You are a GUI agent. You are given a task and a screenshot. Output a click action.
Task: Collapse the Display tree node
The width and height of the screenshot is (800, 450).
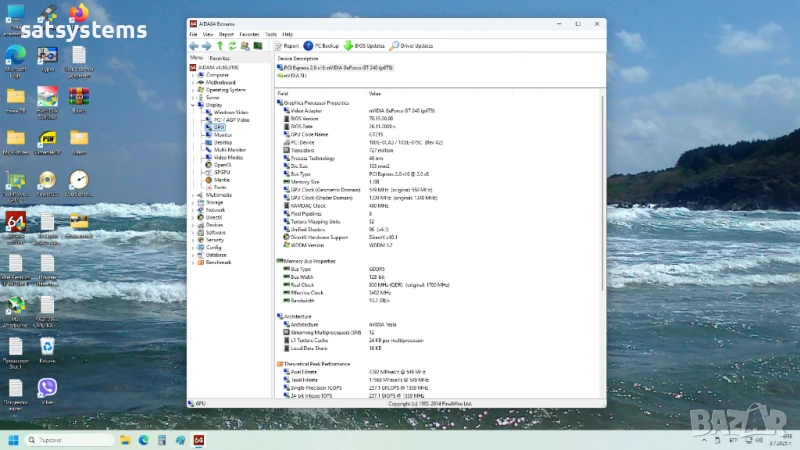click(192, 104)
